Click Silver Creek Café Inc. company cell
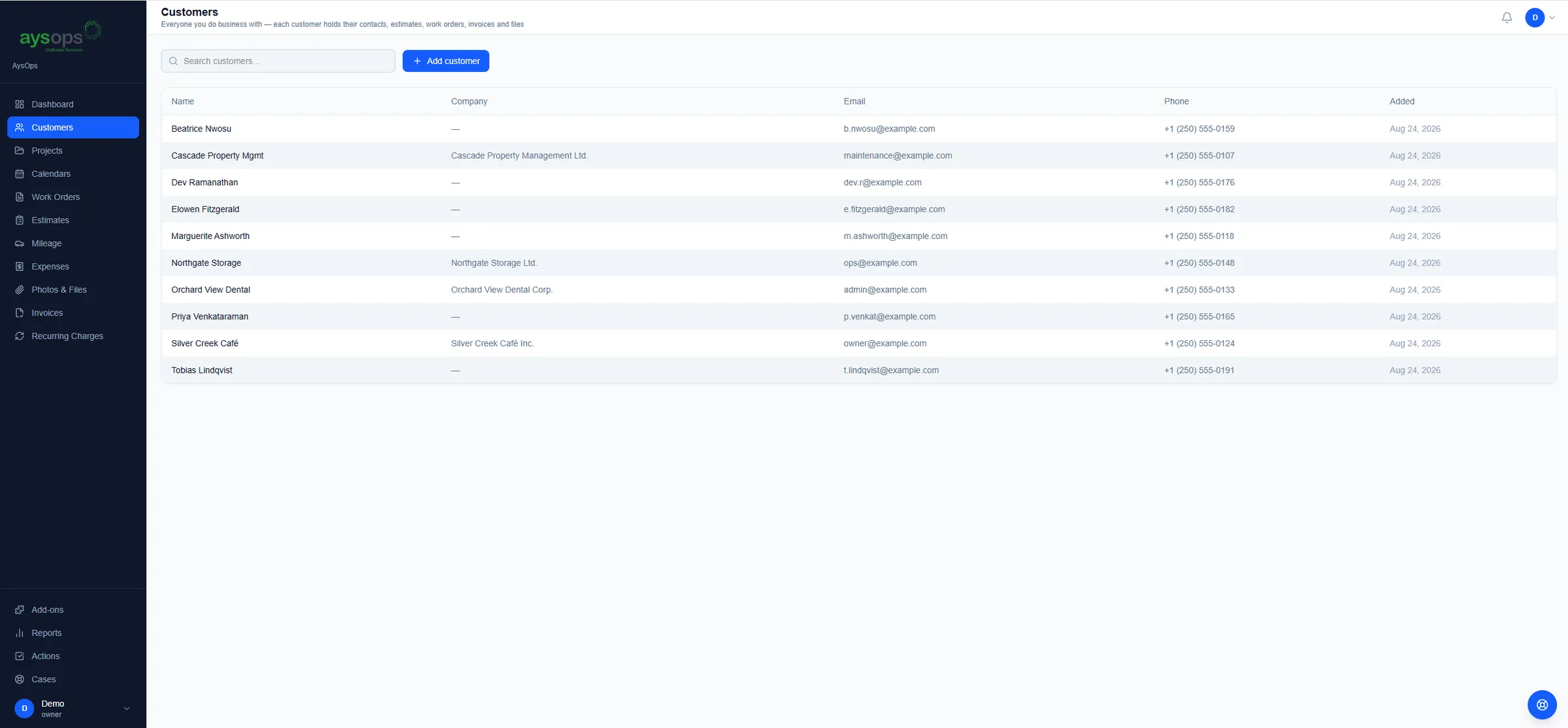 (x=493, y=343)
